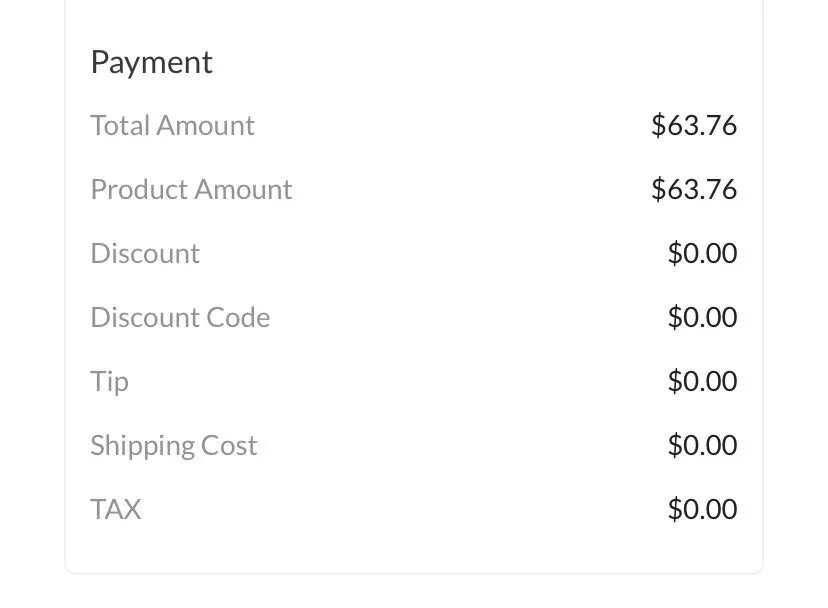Select the Discount $0.00 value
The height and width of the screenshot is (608, 828).
click(x=702, y=254)
